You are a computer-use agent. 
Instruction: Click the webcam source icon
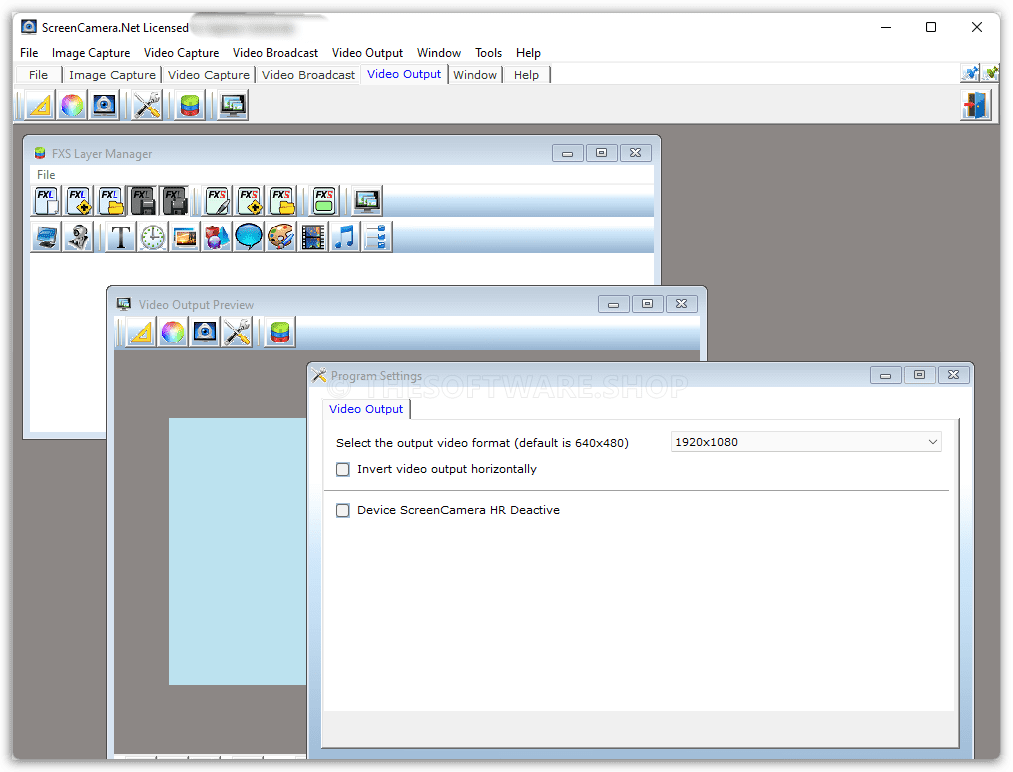[77, 237]
